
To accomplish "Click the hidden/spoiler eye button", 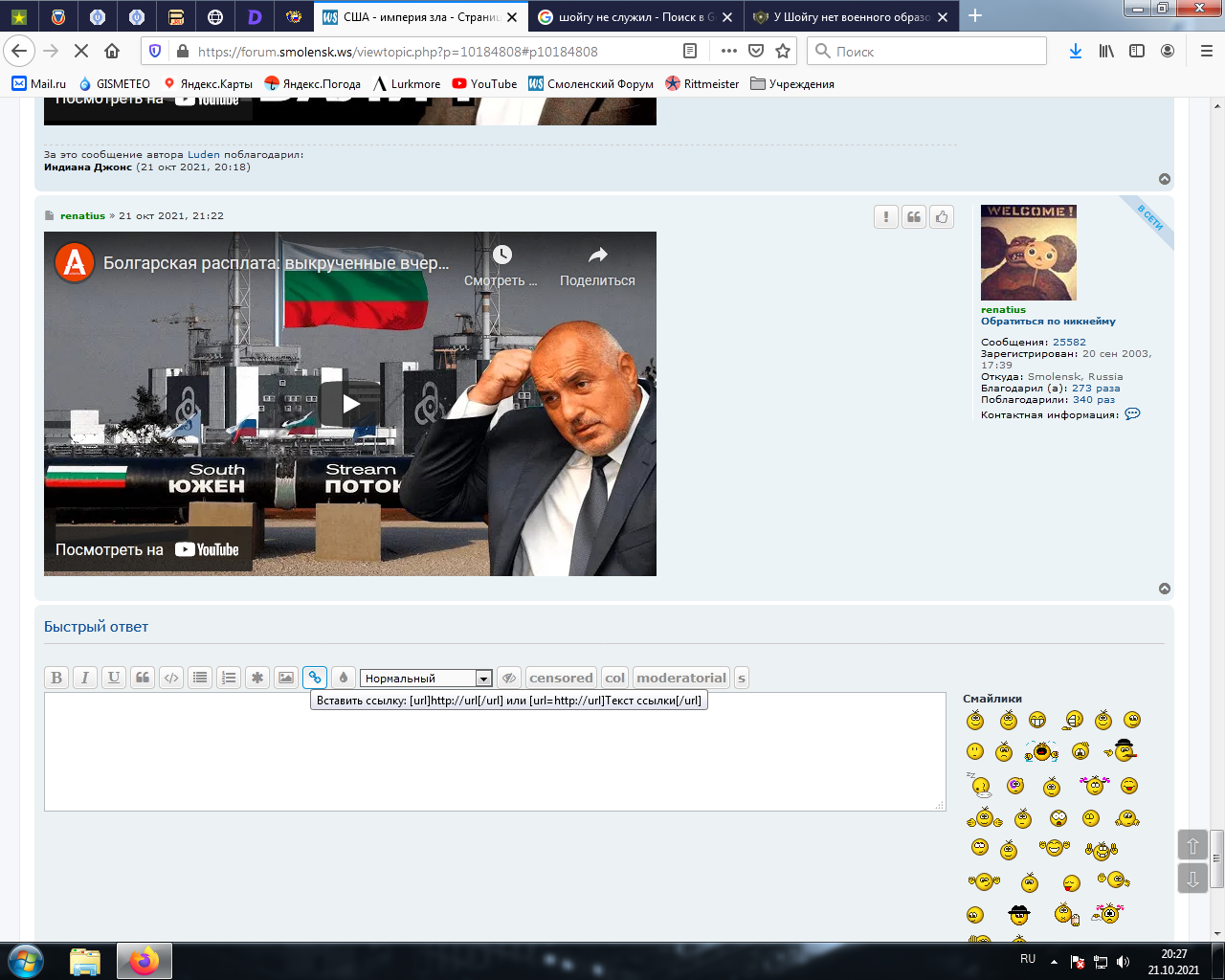I will click(509, 678).
